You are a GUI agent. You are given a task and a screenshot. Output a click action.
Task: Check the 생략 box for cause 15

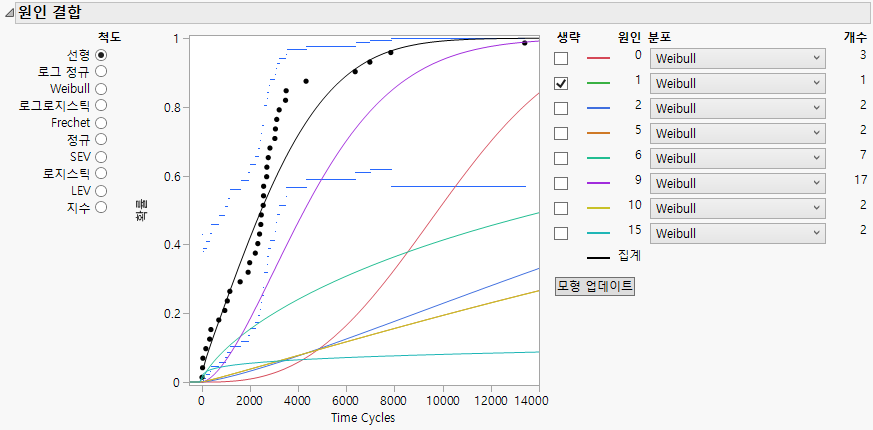[x=561, y=233]
